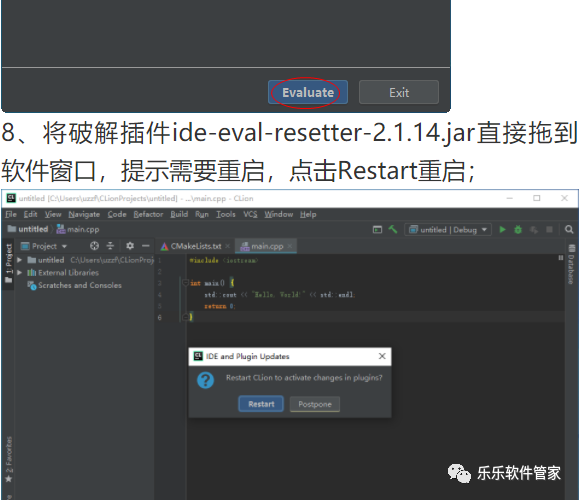Click the run with coverage icon

point(534,230)
